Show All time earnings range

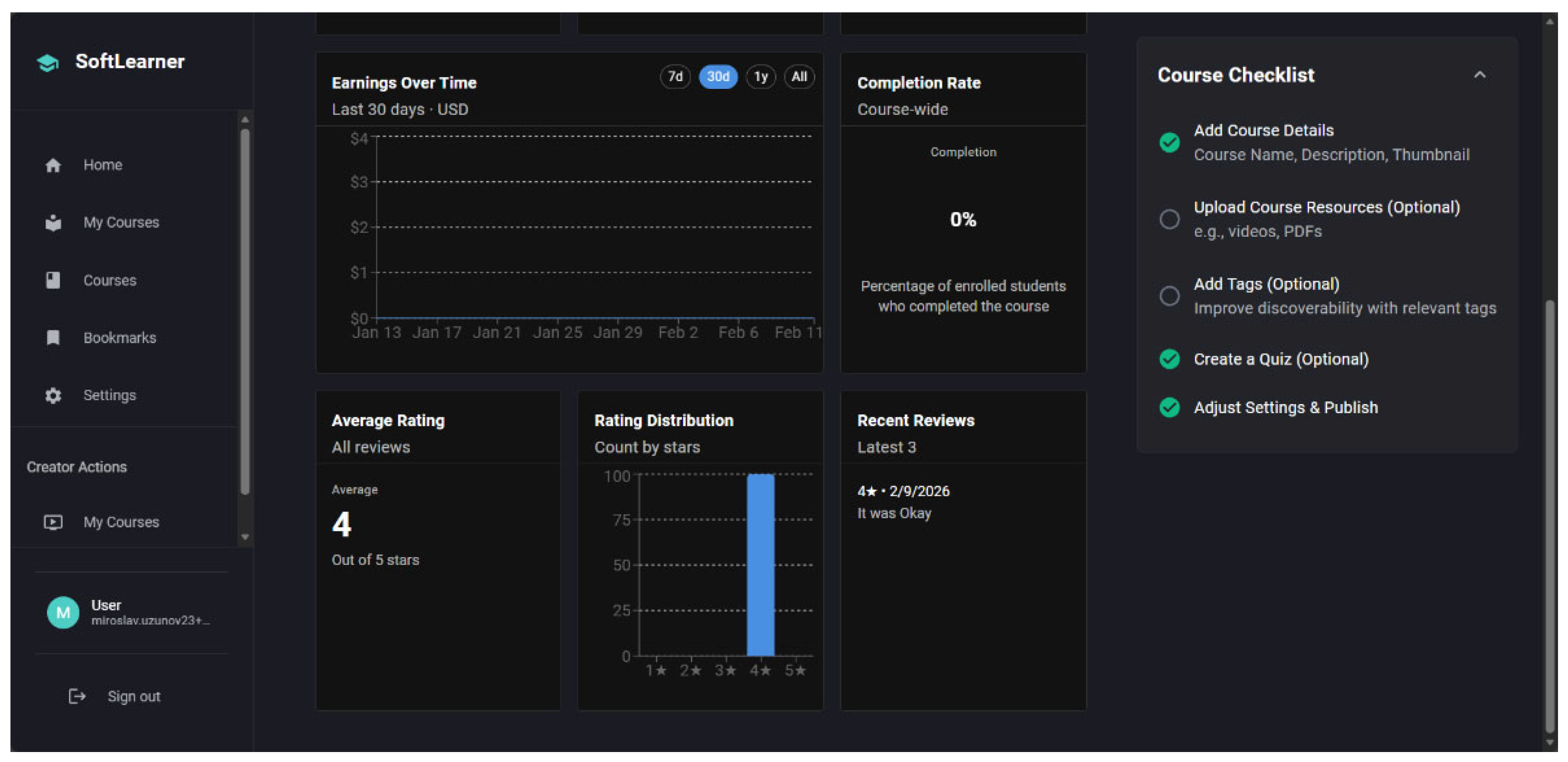click(799, 77)
